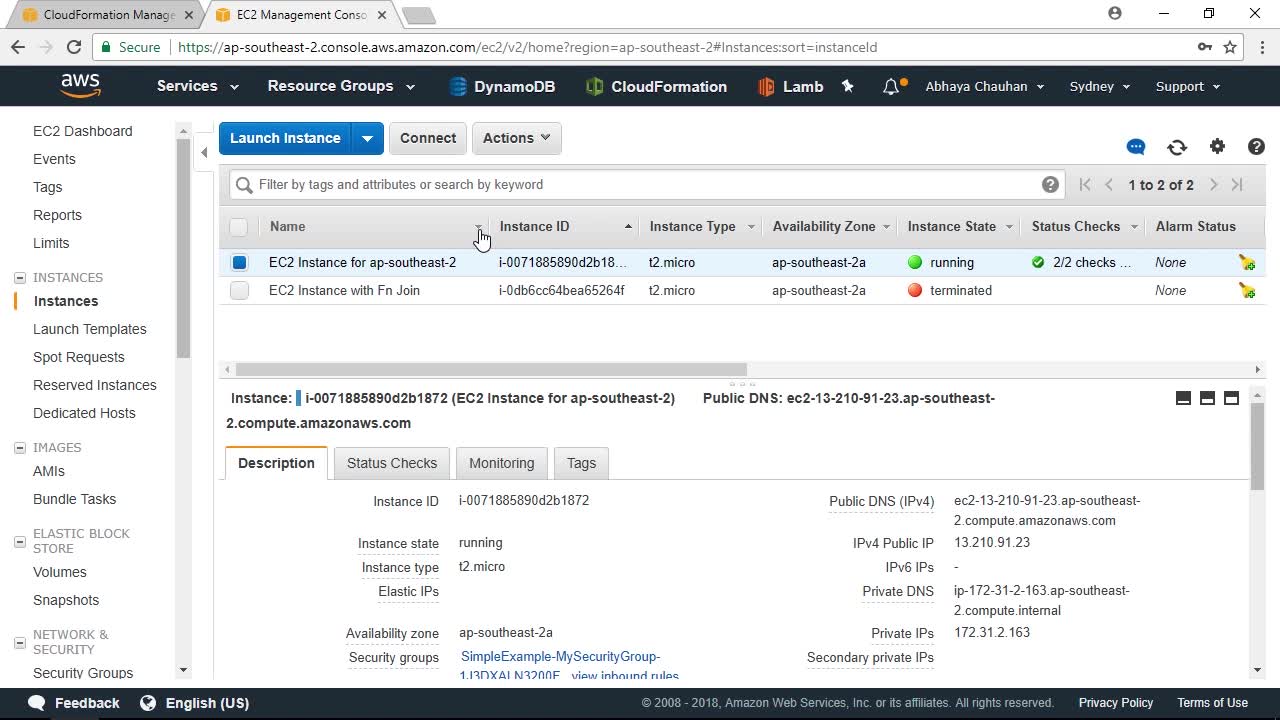Click the blue feedback chat icon
The image size is (1280, 720).
[x=1136, y=147]
